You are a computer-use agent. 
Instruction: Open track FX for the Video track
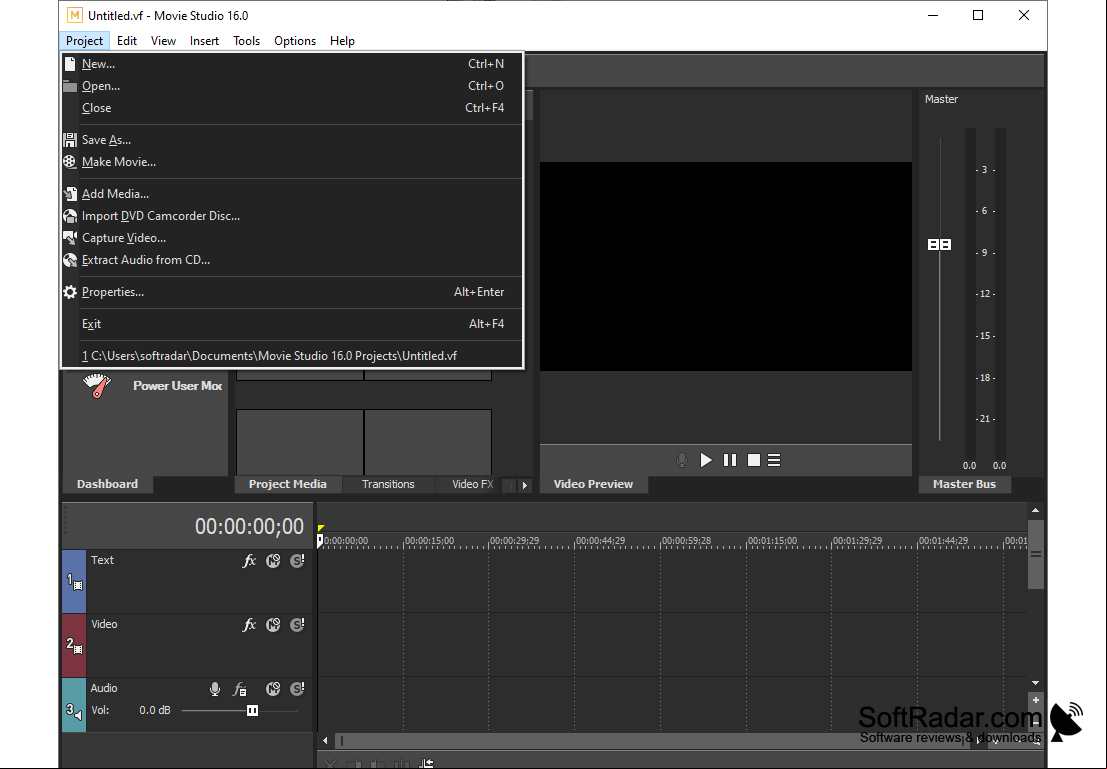point(249,625)
